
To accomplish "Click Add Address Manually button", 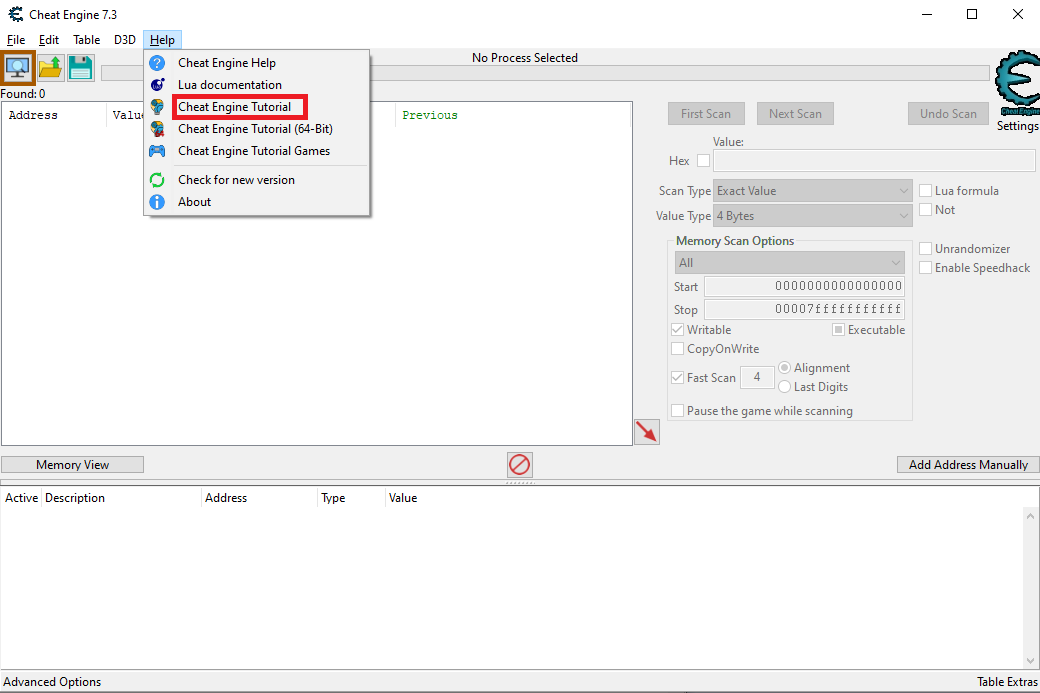I will pyautogui.click(x=968, y=465).
